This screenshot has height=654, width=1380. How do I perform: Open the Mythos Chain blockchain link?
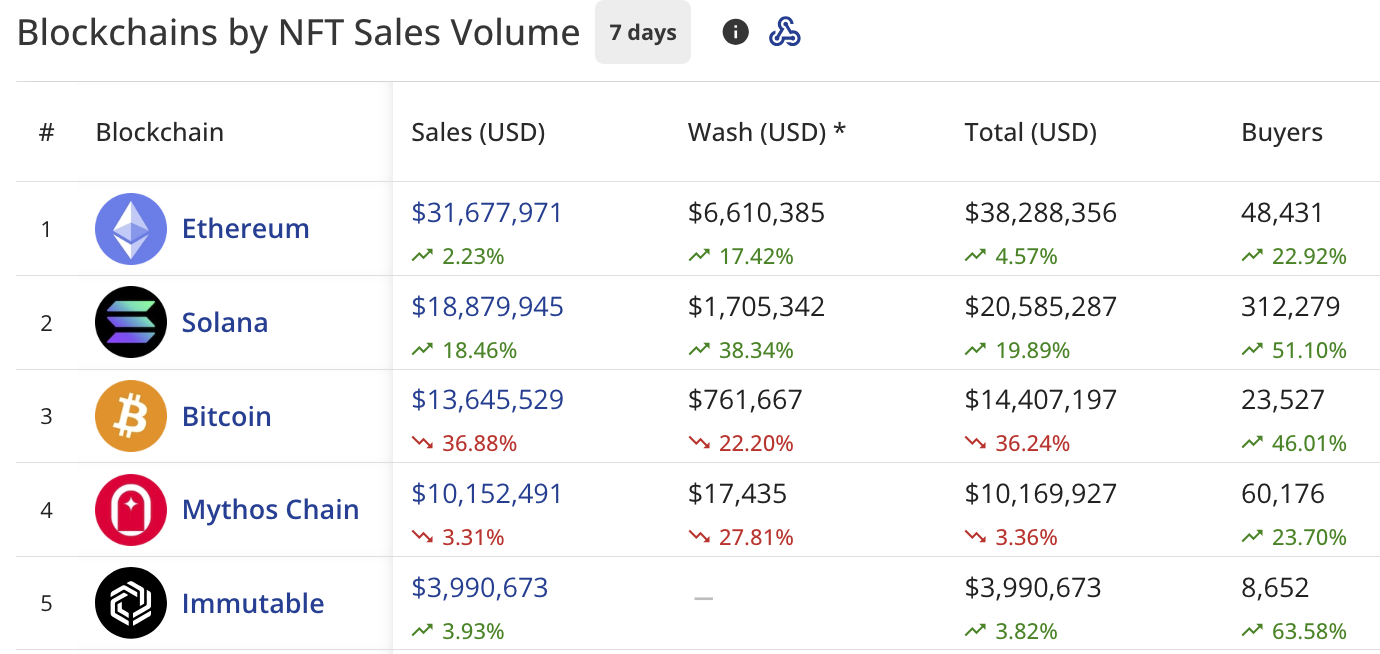click(x=271, y=510)
